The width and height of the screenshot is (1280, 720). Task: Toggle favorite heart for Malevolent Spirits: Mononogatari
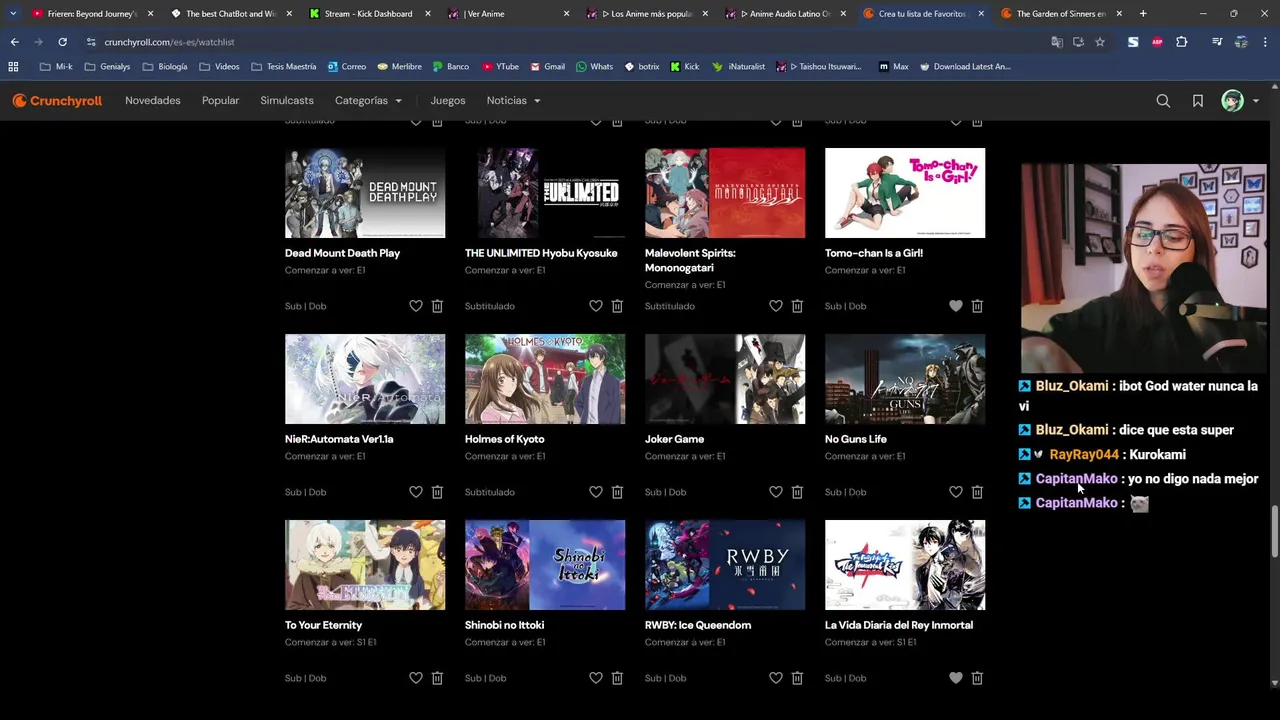(x=776, y=306)
